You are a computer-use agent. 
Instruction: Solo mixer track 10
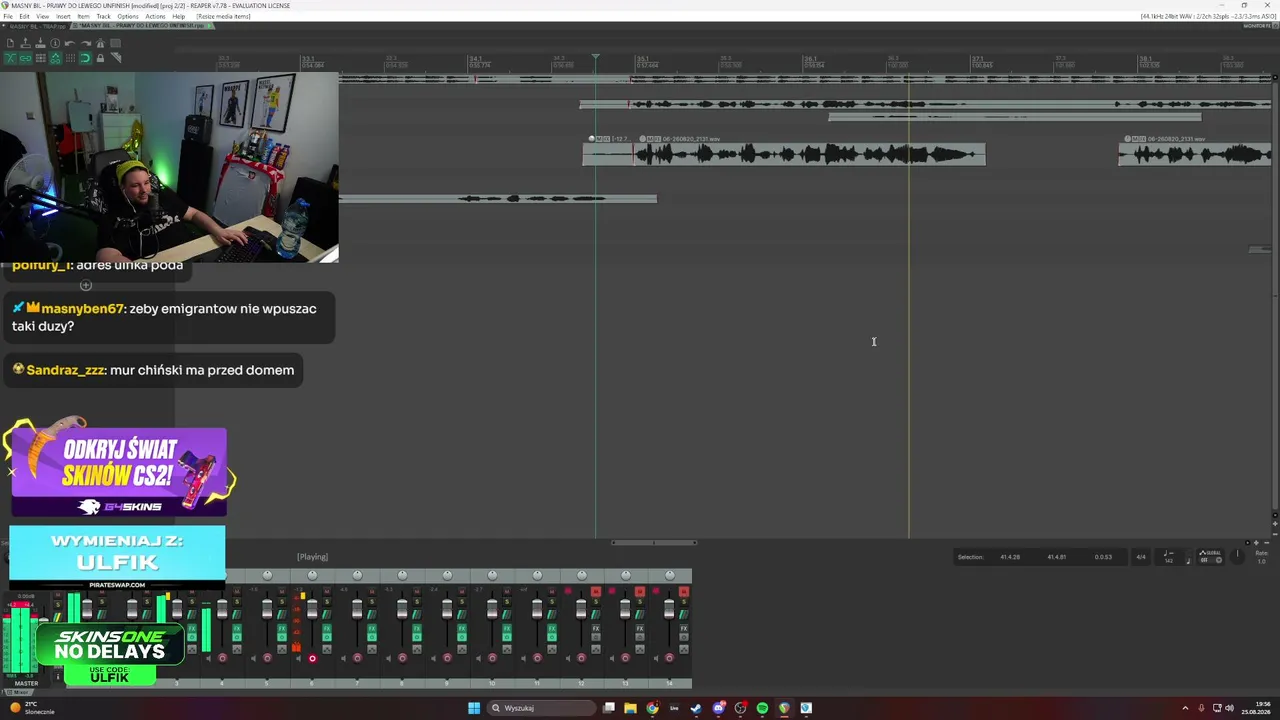pyautogui.click(x=506, y=601)
